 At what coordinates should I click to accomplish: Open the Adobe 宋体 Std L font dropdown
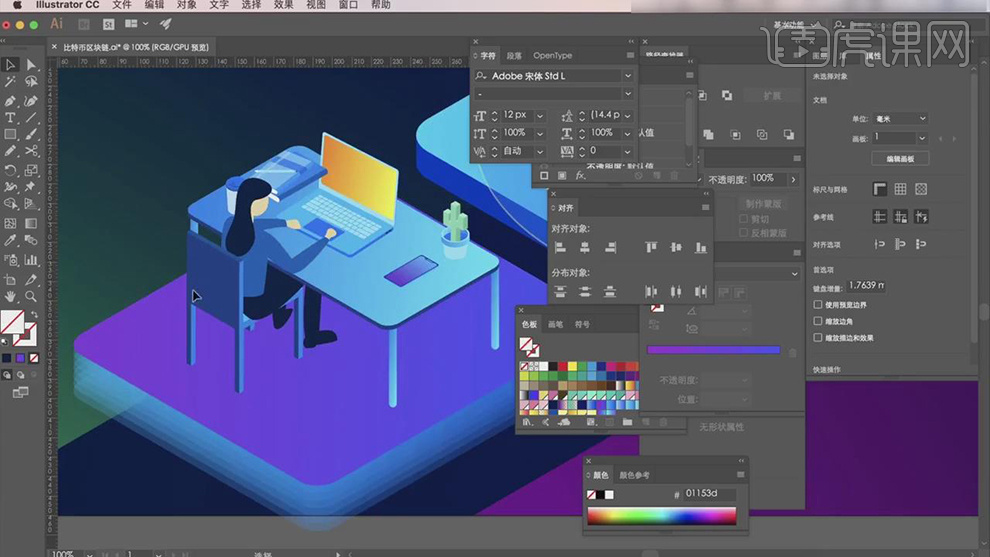(628, 76)
